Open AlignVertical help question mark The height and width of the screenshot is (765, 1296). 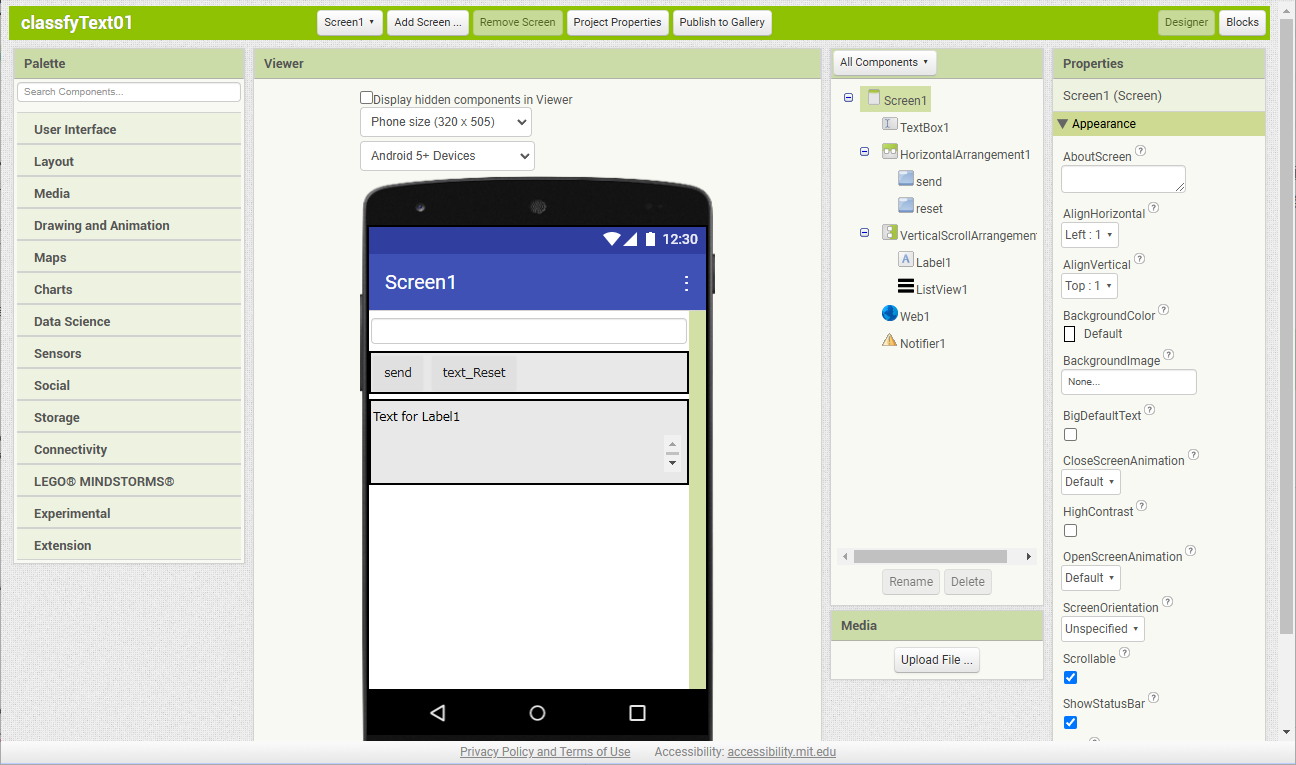coord(1140,259)
